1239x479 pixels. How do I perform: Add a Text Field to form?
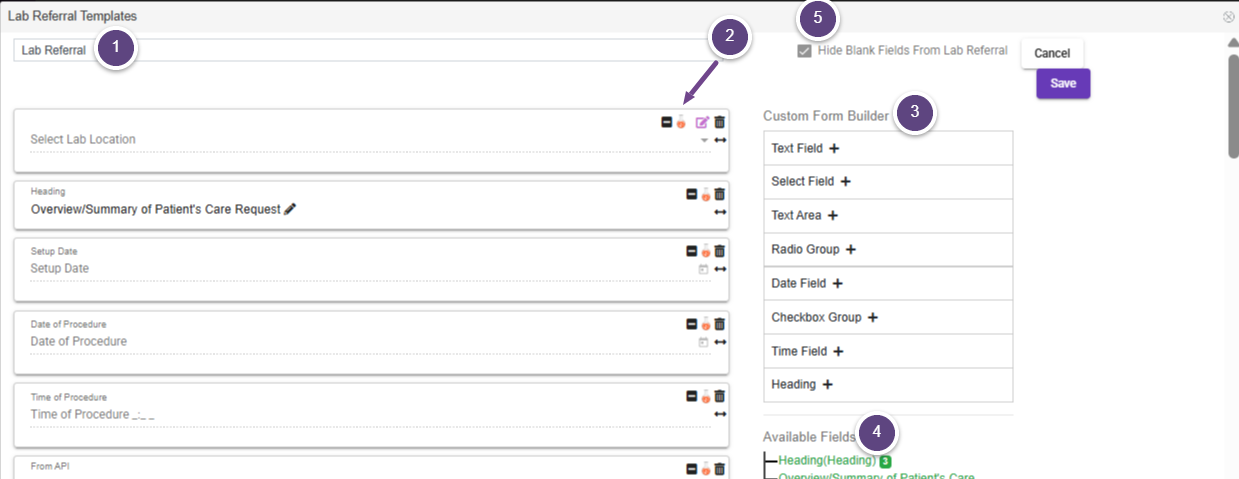(834, 148)
